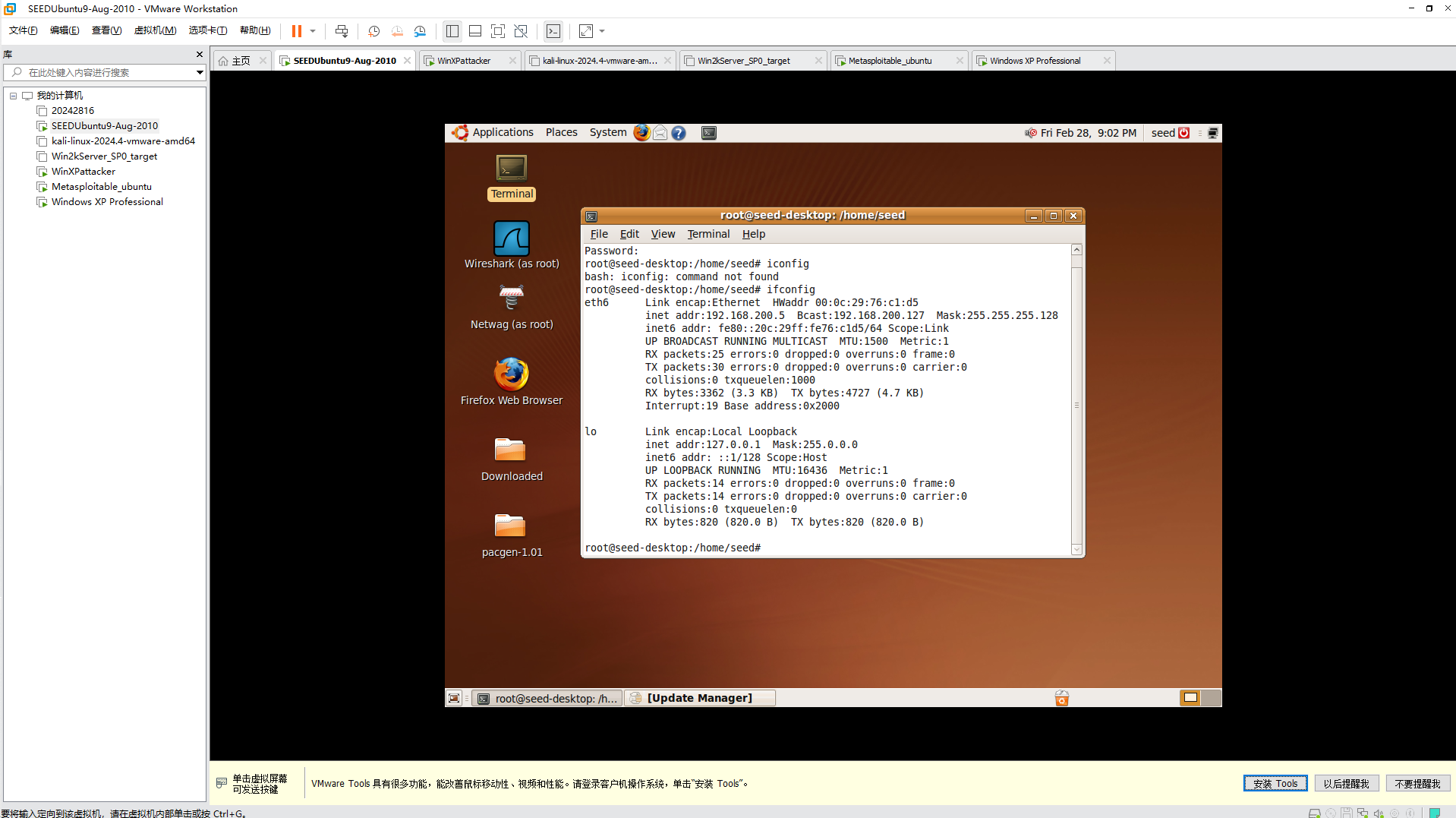The height and width of the screenshot is (818, 1456).
Task: Open the Downloaded folder on desktop
Action: tap(512, 459)
